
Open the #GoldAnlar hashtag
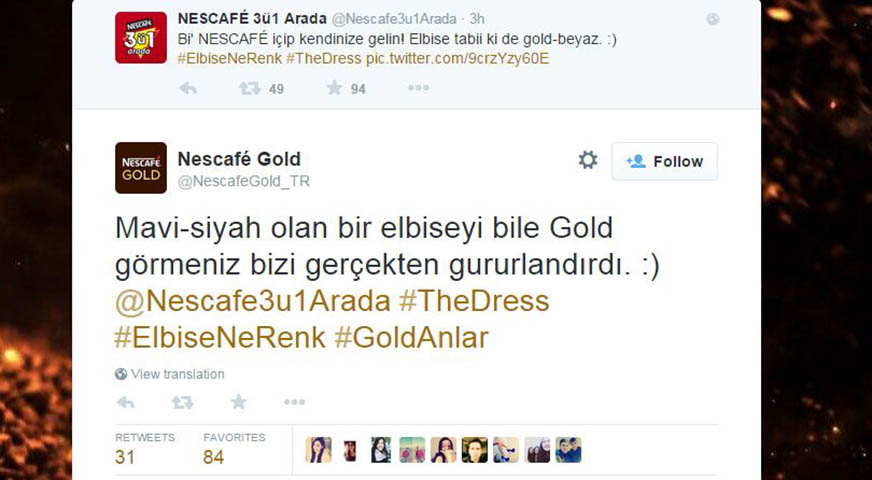(411, 338)
